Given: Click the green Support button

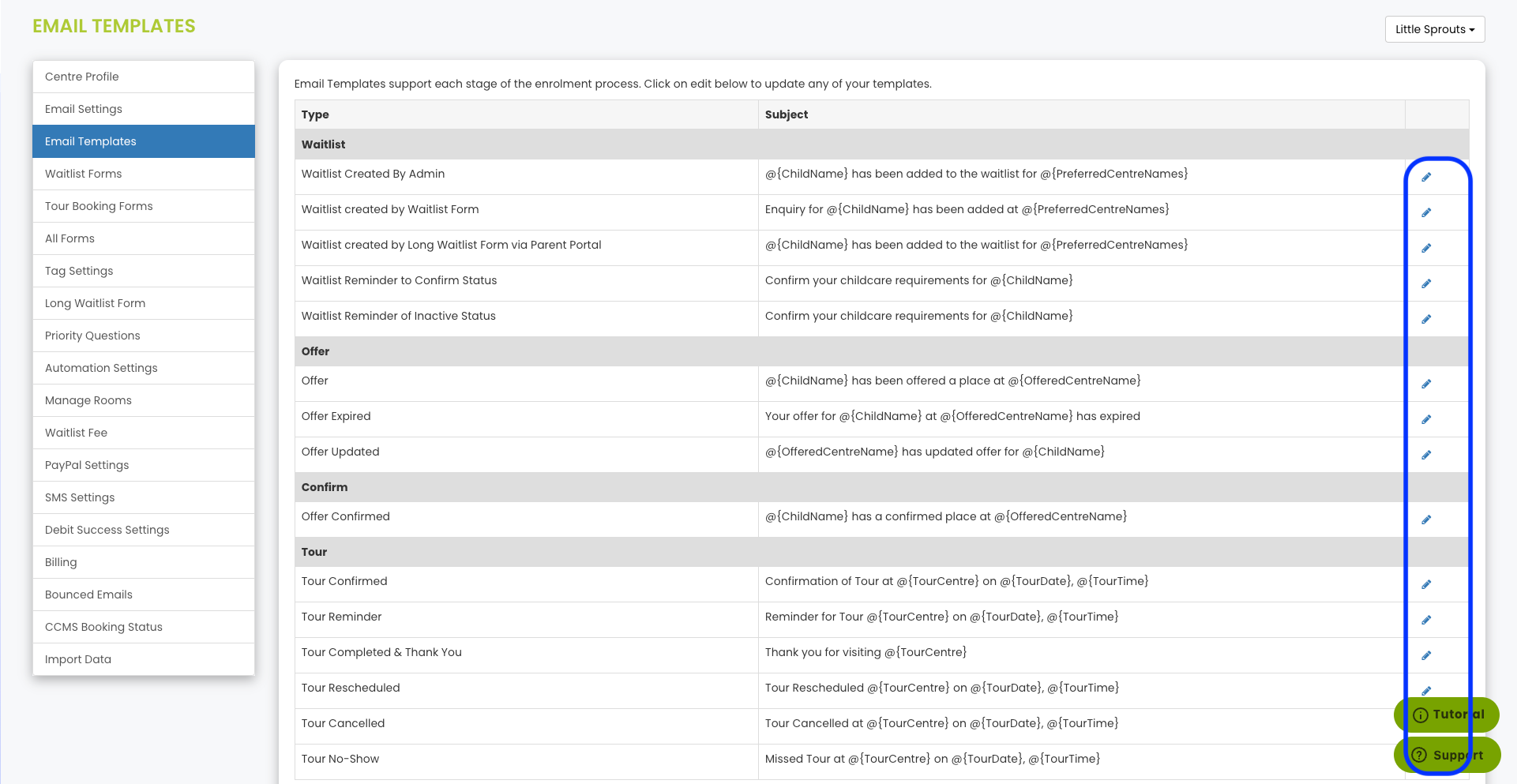Looking at the screenshot, I should click(x=1447, y=755).
